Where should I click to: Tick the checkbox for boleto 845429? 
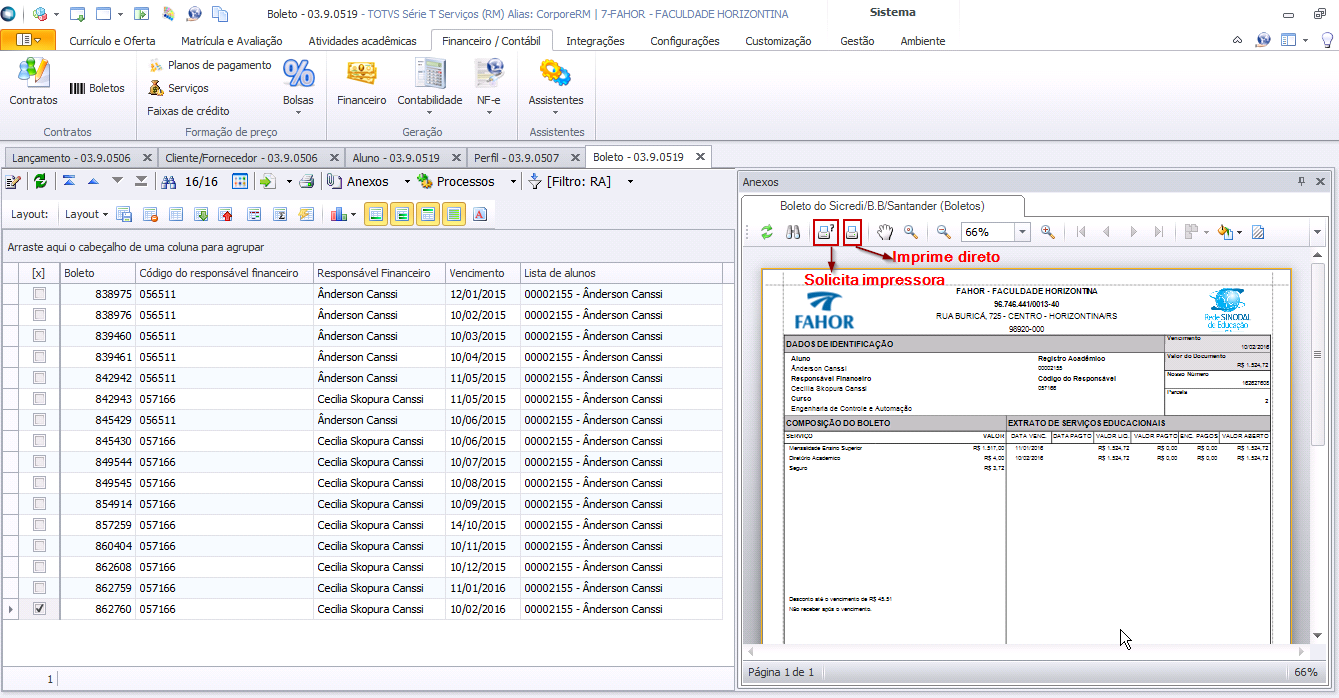click(x=39, y=420)
